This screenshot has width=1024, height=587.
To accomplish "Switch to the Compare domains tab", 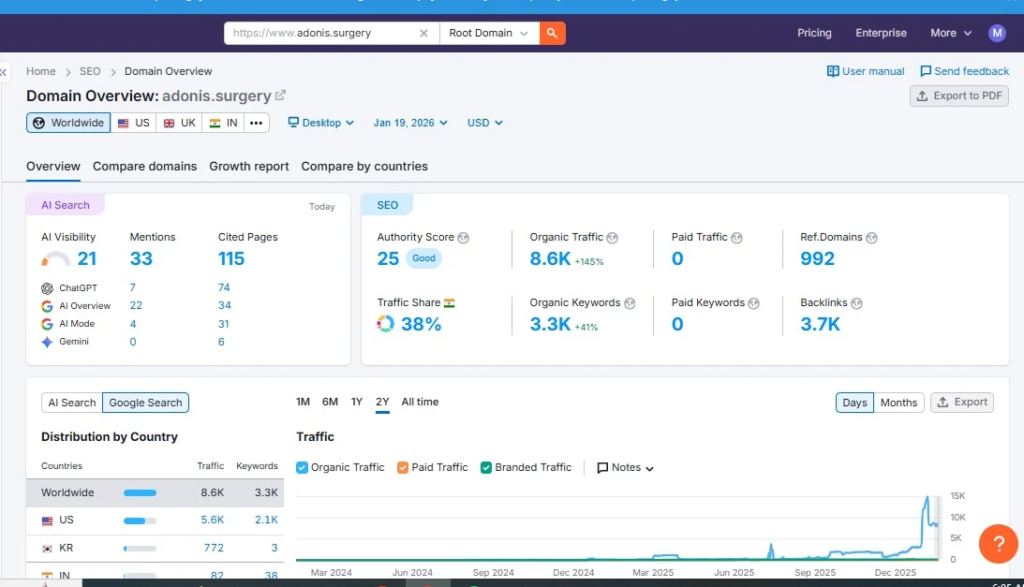I will pyautogui.click(x=144, y=166).
